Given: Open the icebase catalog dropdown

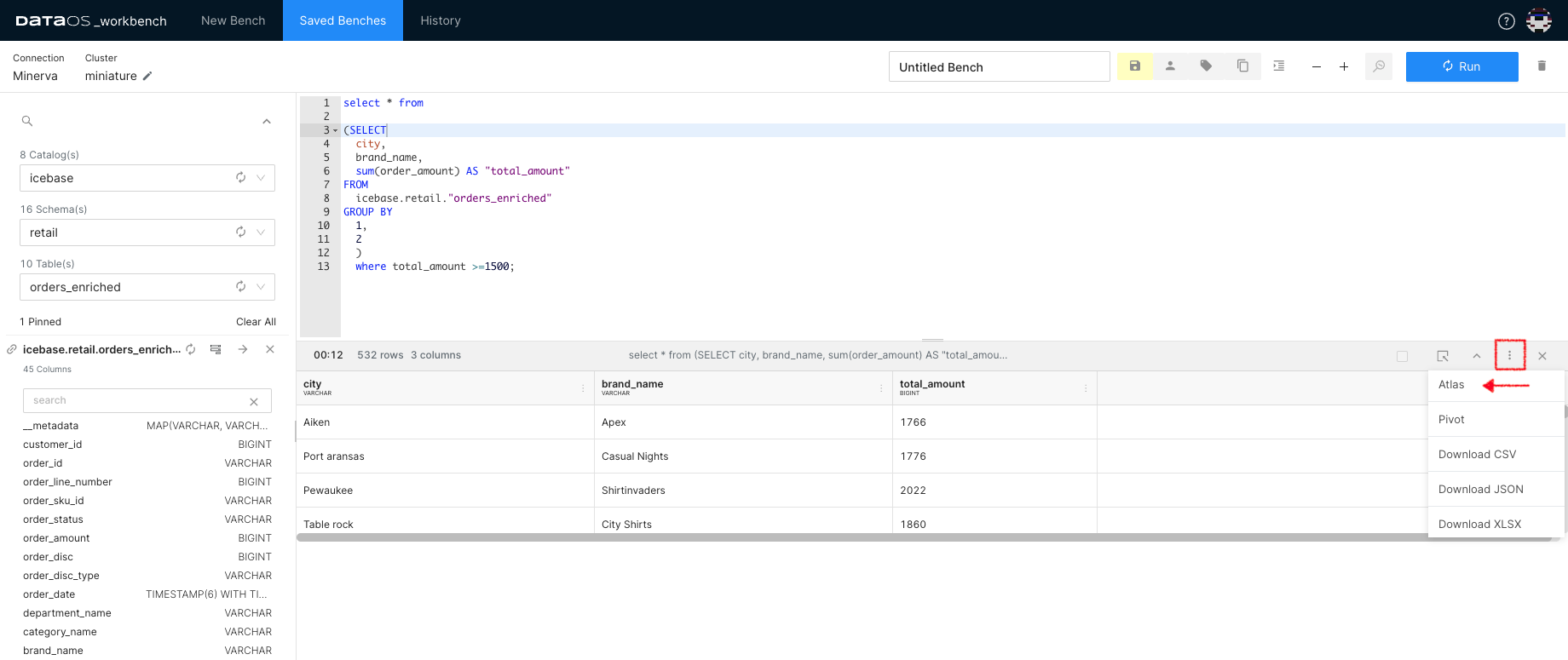Looking at the screenshot, I should [261, 178].
